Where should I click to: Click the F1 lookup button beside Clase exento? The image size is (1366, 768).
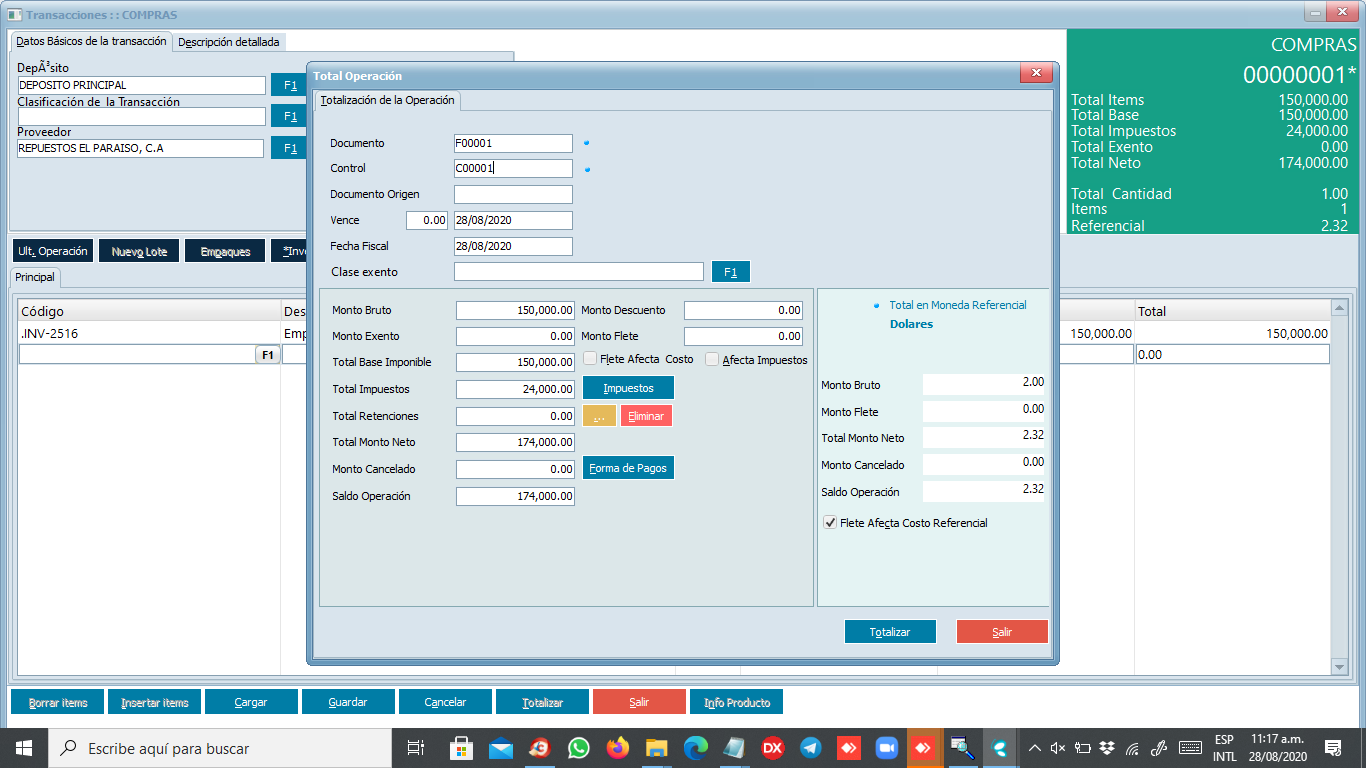click(x=730, y=272)
